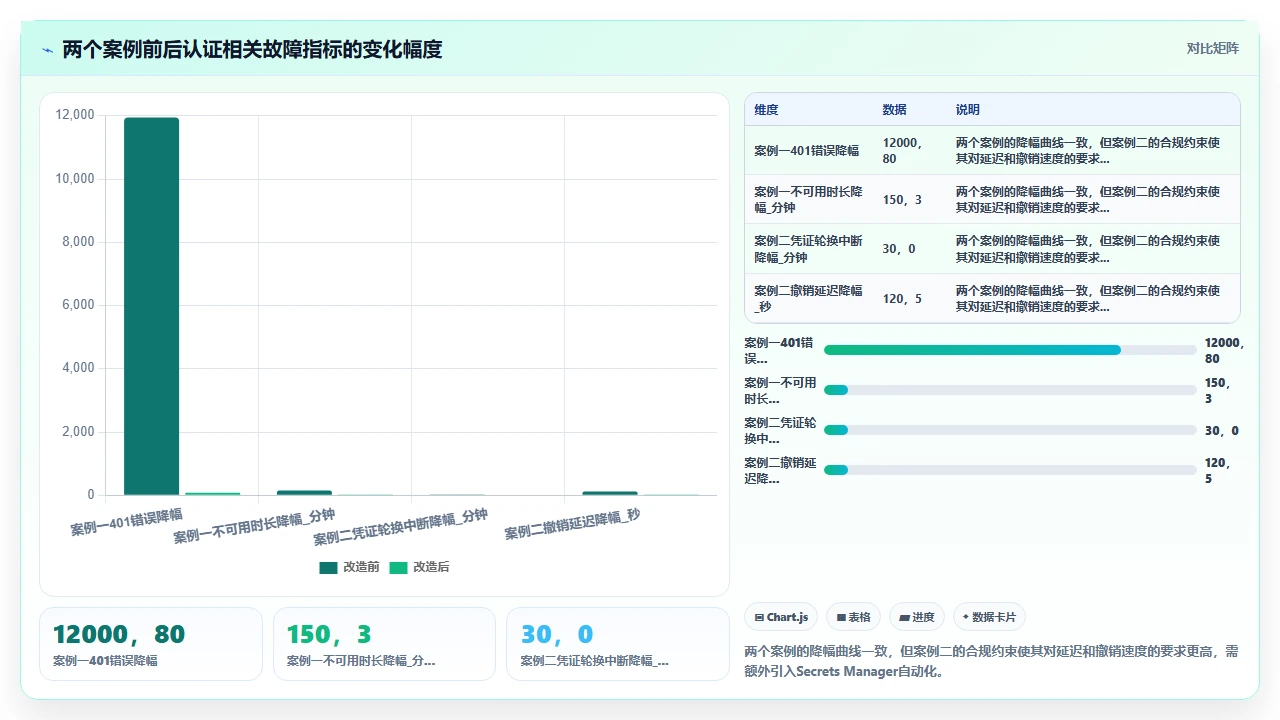
Task: Click table cell value 120，5
Action: [902, 298]
